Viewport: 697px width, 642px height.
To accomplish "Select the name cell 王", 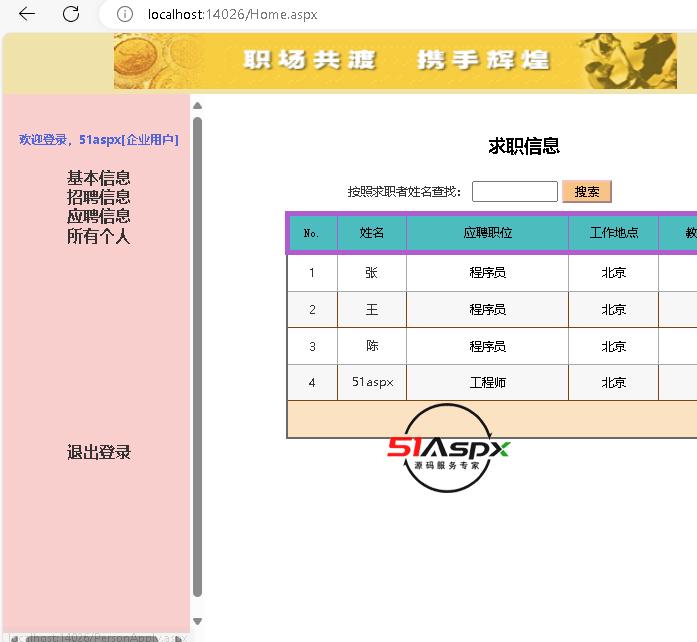I will tap(372, 309).
